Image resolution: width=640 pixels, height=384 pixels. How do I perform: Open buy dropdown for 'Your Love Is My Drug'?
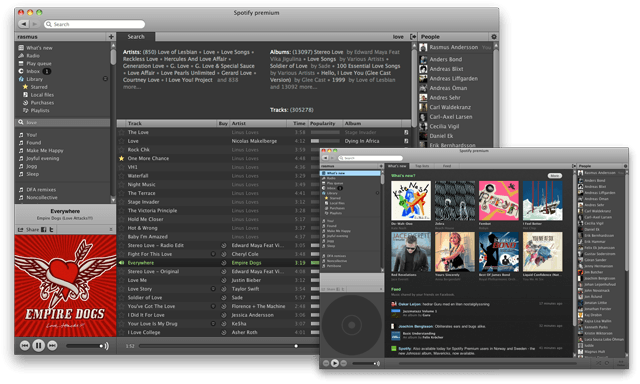[213, 324]
